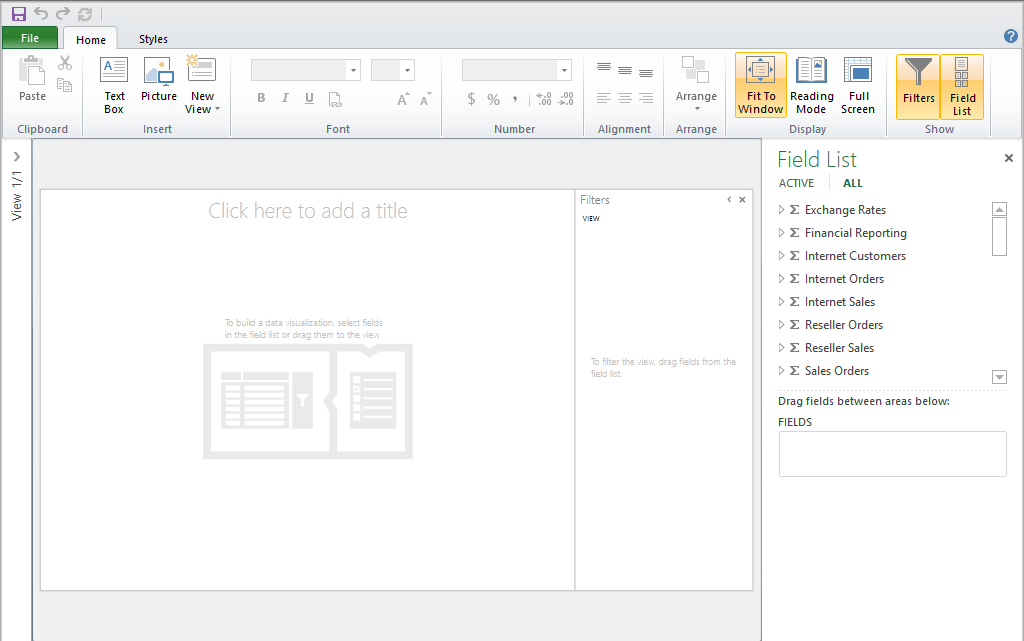Click the New View button

(x=202, y=85)
